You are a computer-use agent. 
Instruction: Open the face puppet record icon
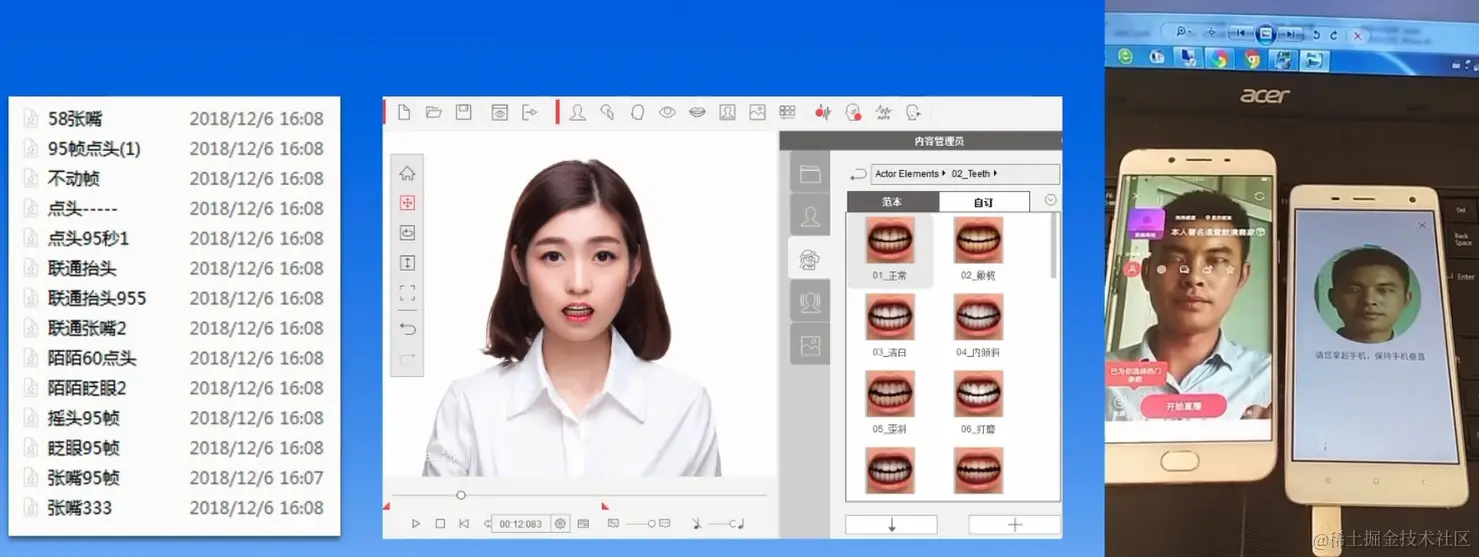tap(853, 113)
